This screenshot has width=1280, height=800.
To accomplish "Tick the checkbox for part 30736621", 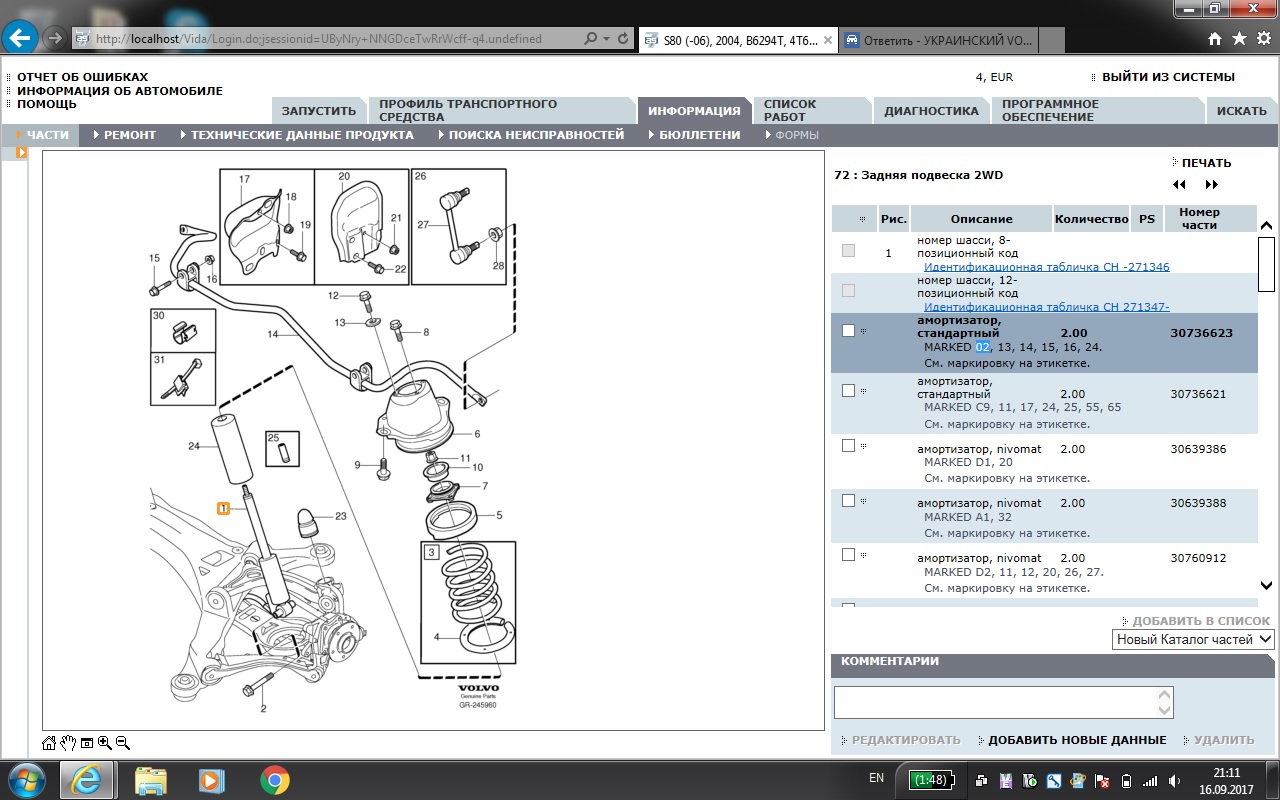I will (x=848, y=391).
